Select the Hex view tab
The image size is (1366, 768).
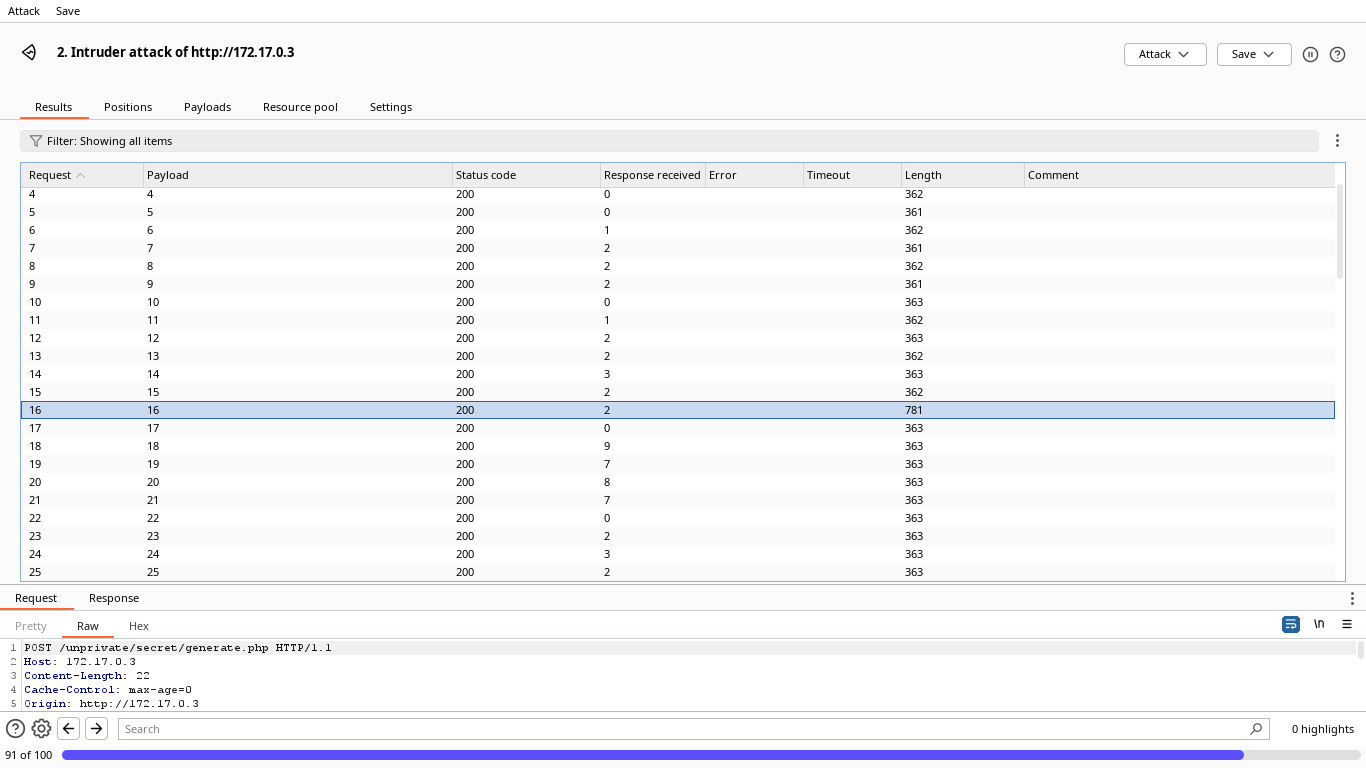click(139, 626)
